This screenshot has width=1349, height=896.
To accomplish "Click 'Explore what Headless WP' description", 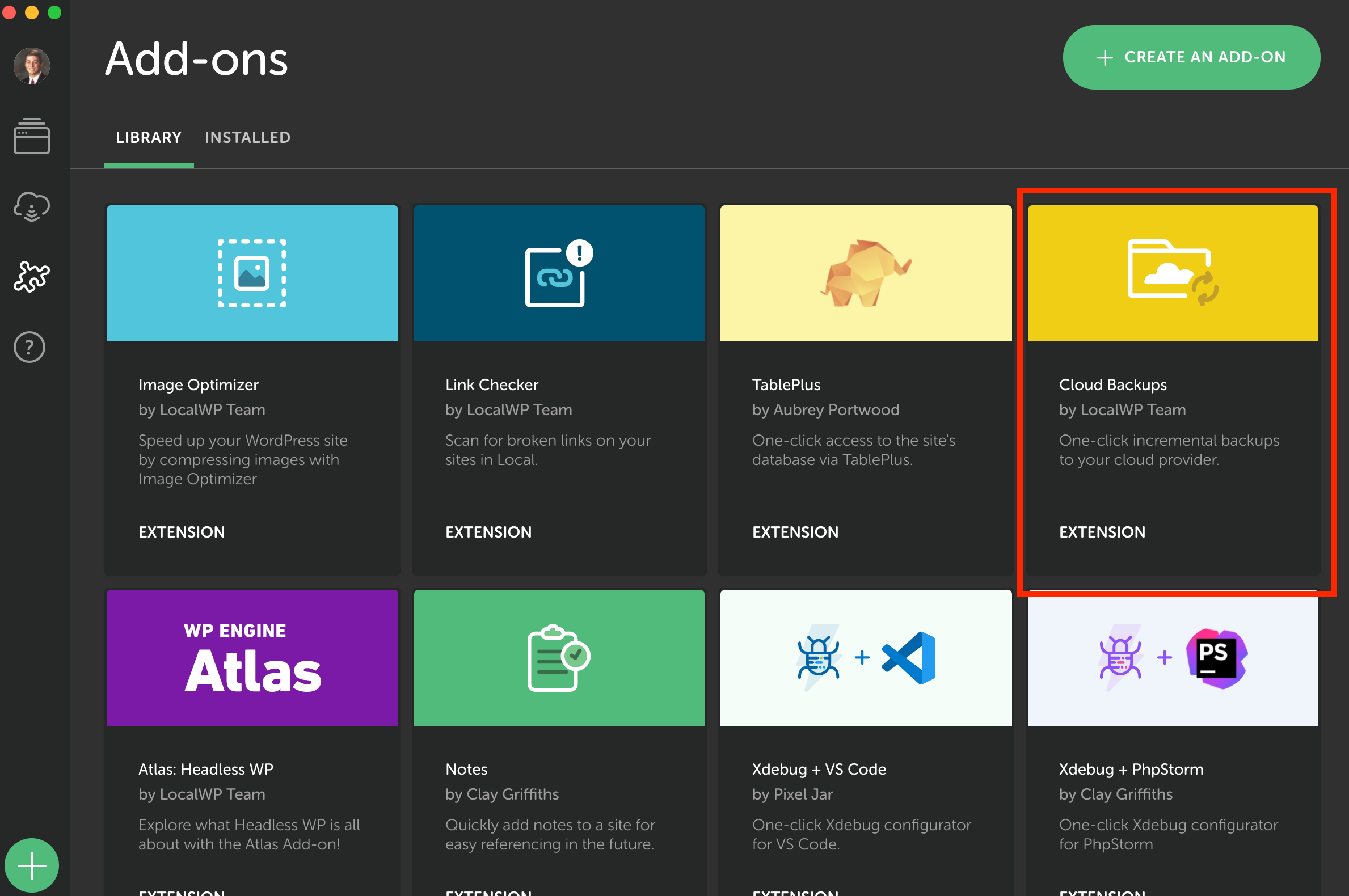I will (x=249, y=834).
